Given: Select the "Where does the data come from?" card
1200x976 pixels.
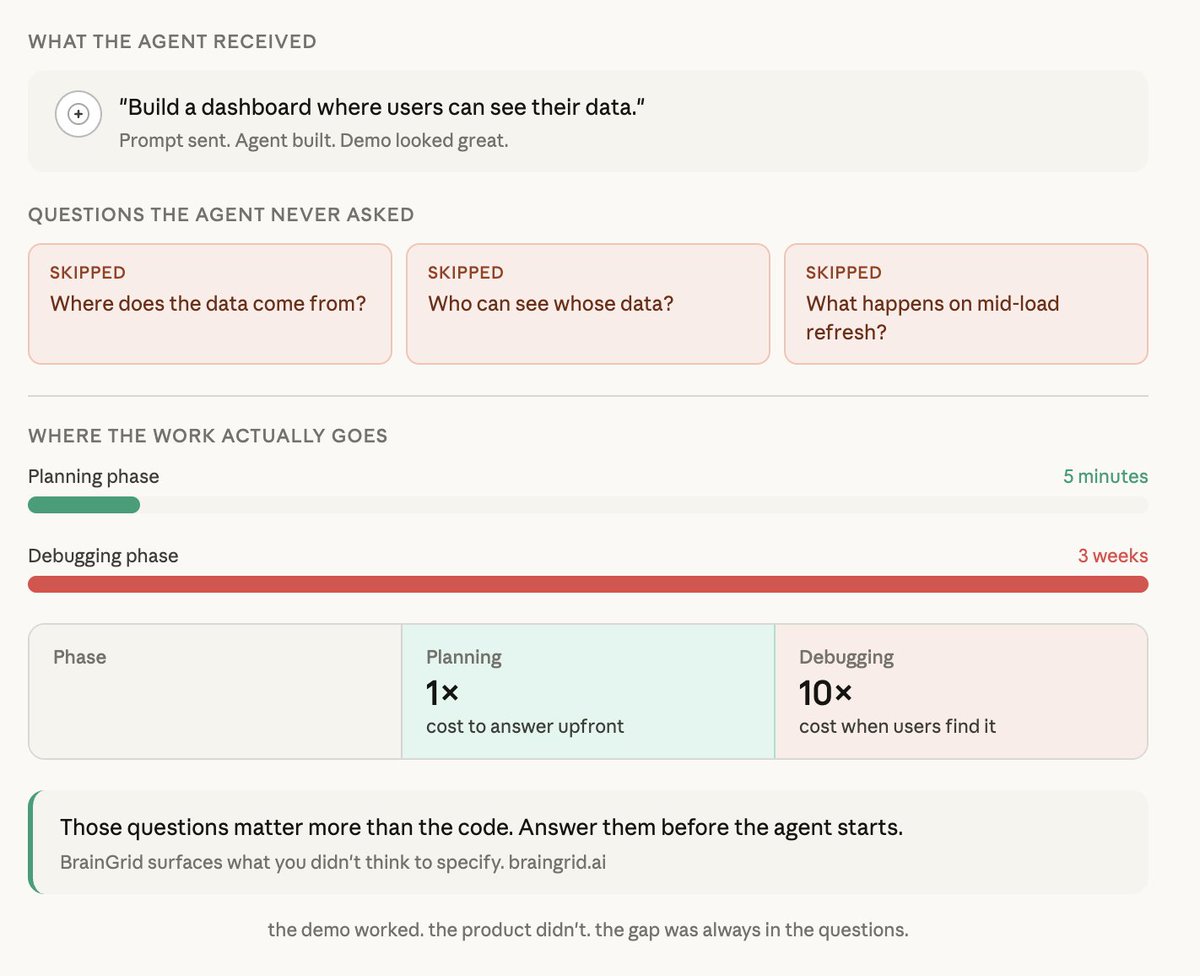Looking at the screenshot, I should pos(210,304).
